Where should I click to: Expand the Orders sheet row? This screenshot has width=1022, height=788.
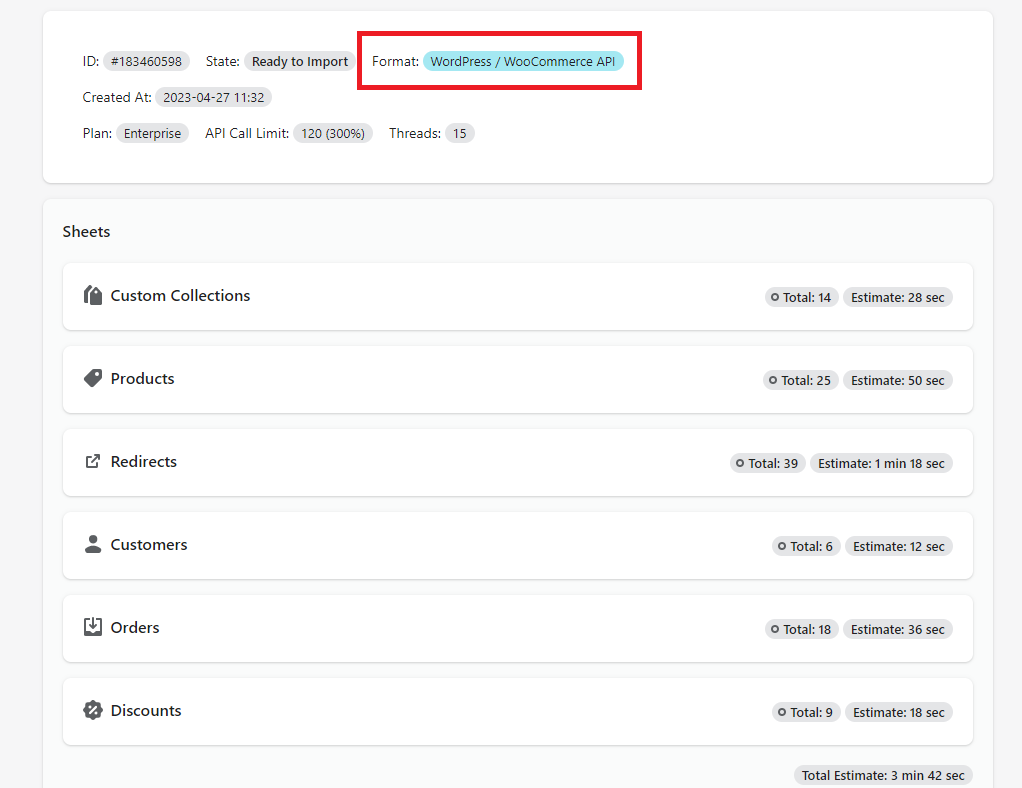pos(518,628)
